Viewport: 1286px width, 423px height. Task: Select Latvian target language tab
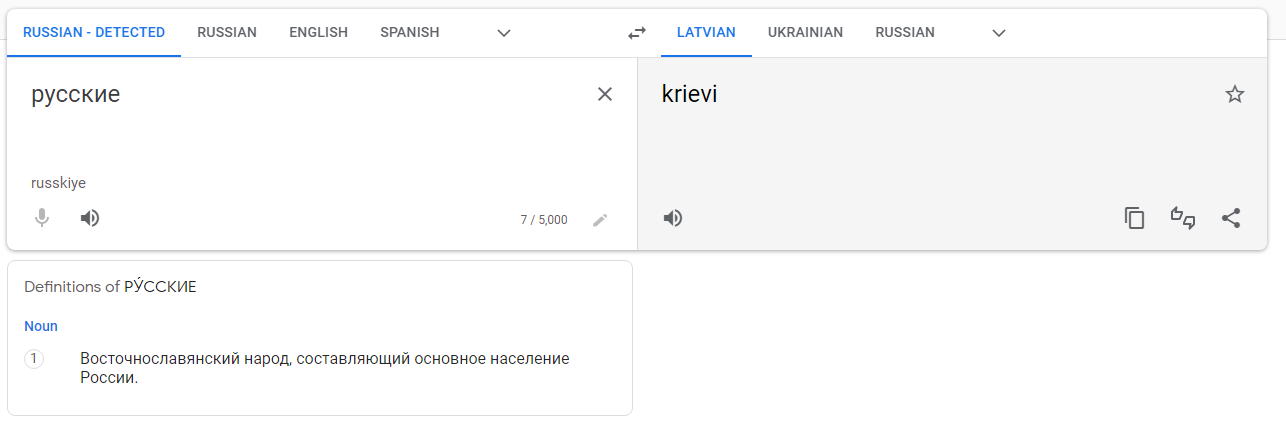pyautogui.click(x=706, y=32)
